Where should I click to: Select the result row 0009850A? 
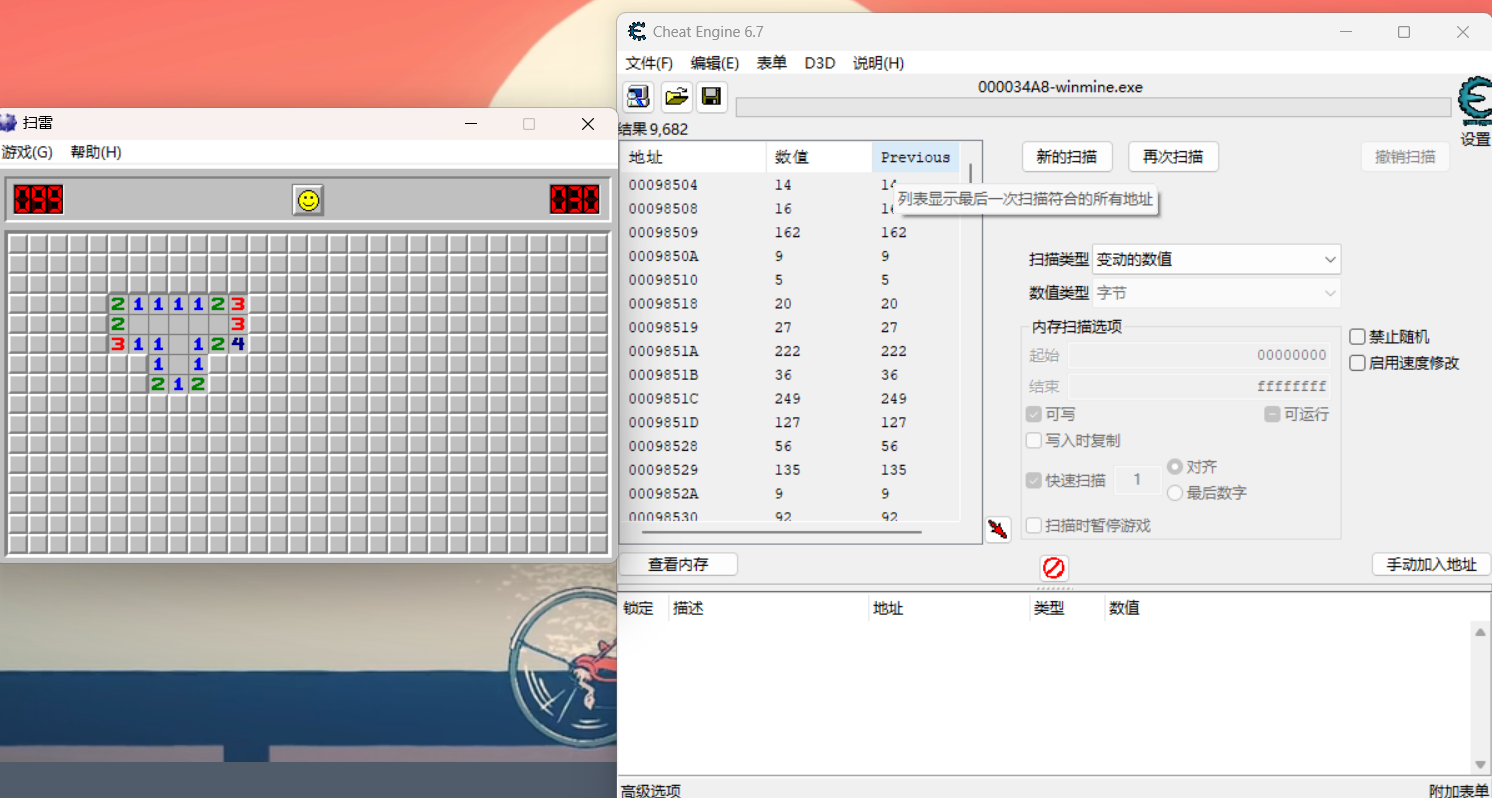coord(790,256)
